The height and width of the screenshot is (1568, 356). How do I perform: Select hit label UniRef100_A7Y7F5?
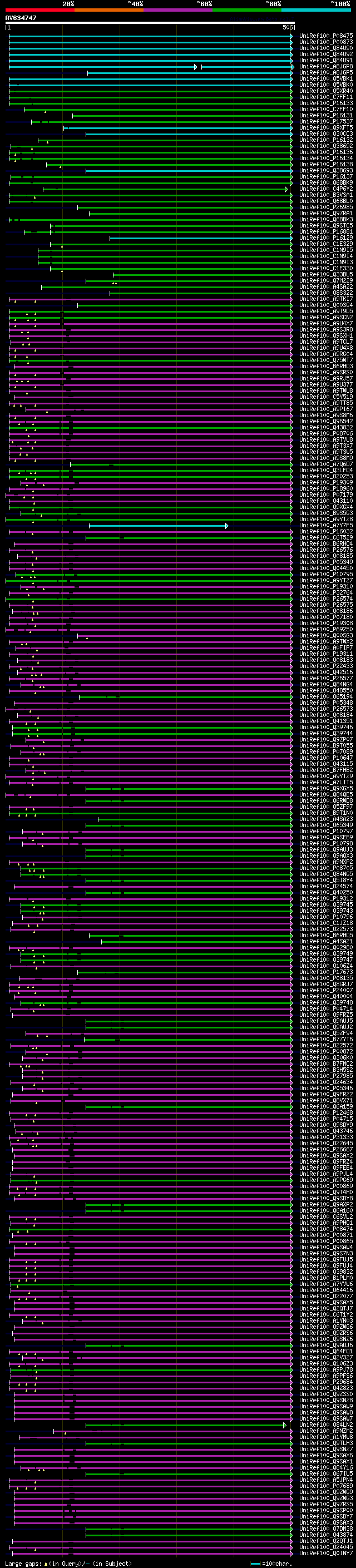[x=326, y=525]
